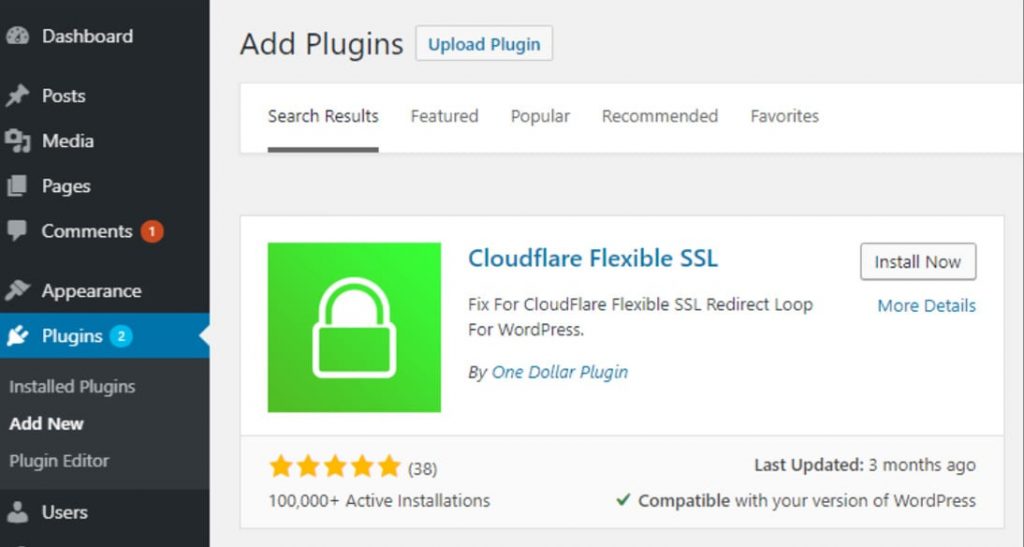Click the Media library icon
This screenshot has width=1024, height=547.
(17, 141)
